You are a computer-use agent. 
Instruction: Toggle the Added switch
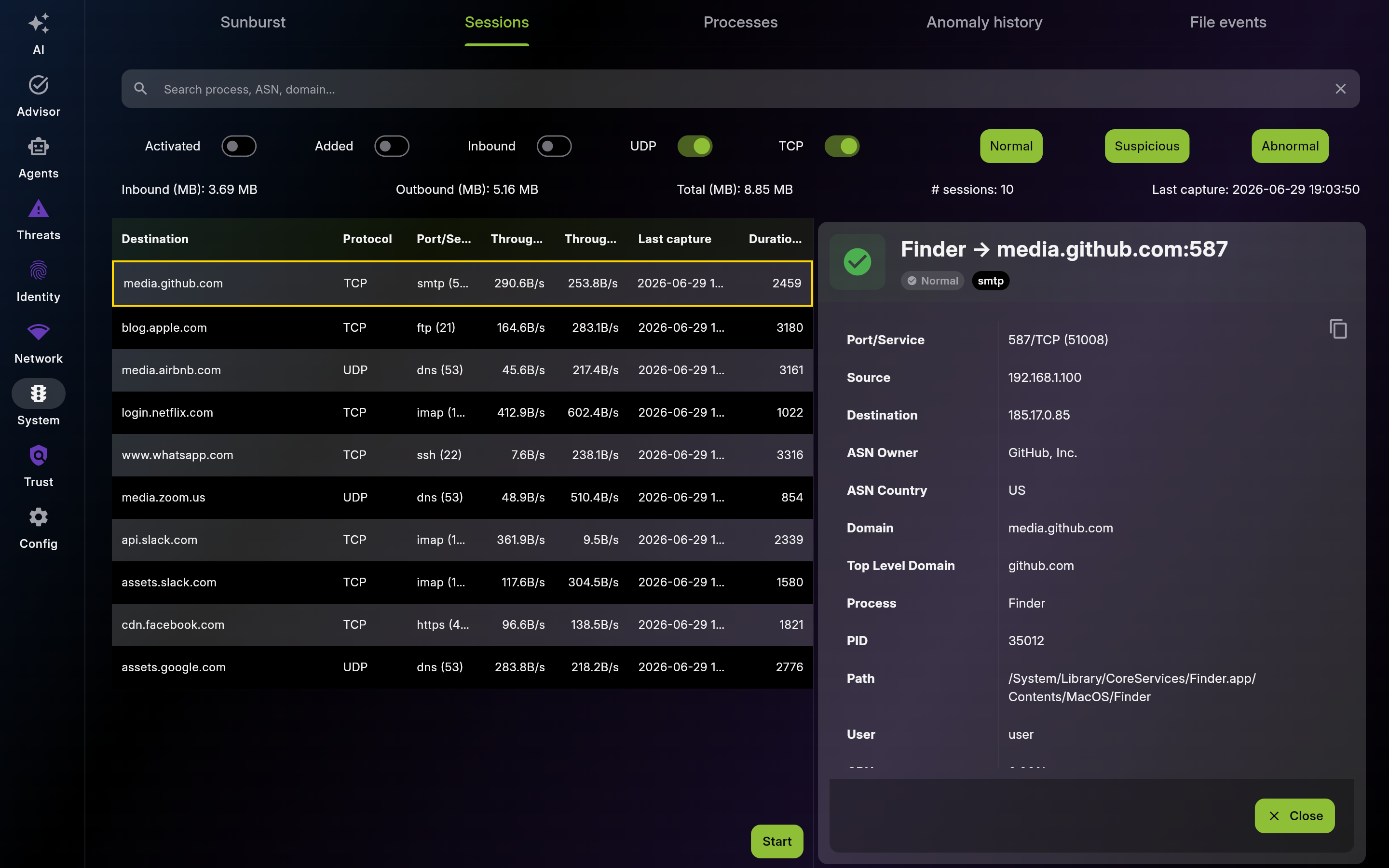(392, 147)
